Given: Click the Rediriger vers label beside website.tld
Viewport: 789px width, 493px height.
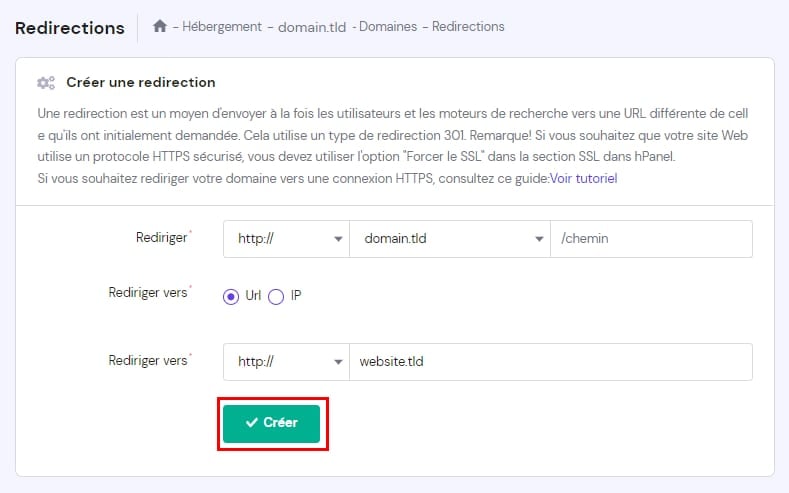Looking at the screenshot, I should pyautogui.click(x=147, y=359).
